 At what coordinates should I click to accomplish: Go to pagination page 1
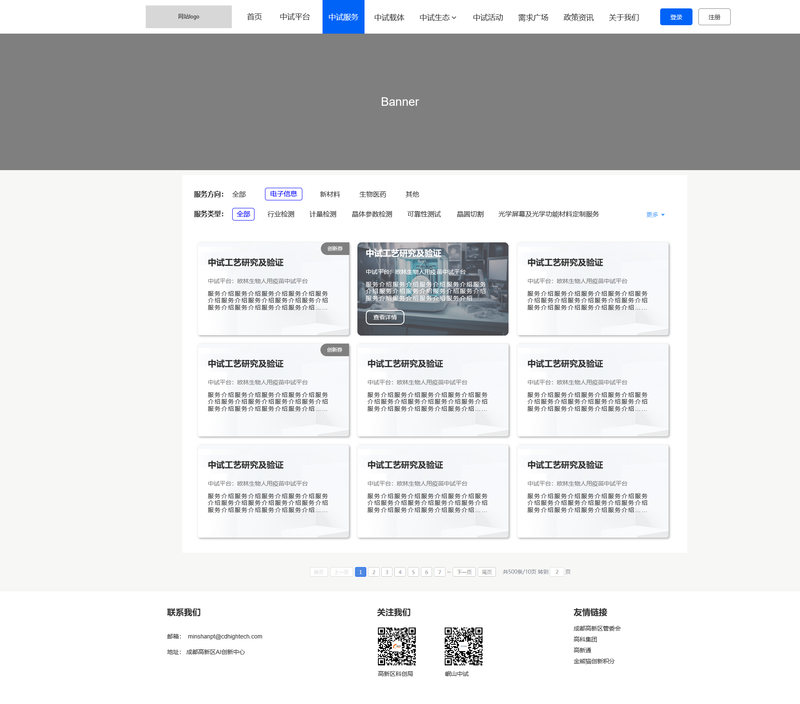(x=360, y=572)
